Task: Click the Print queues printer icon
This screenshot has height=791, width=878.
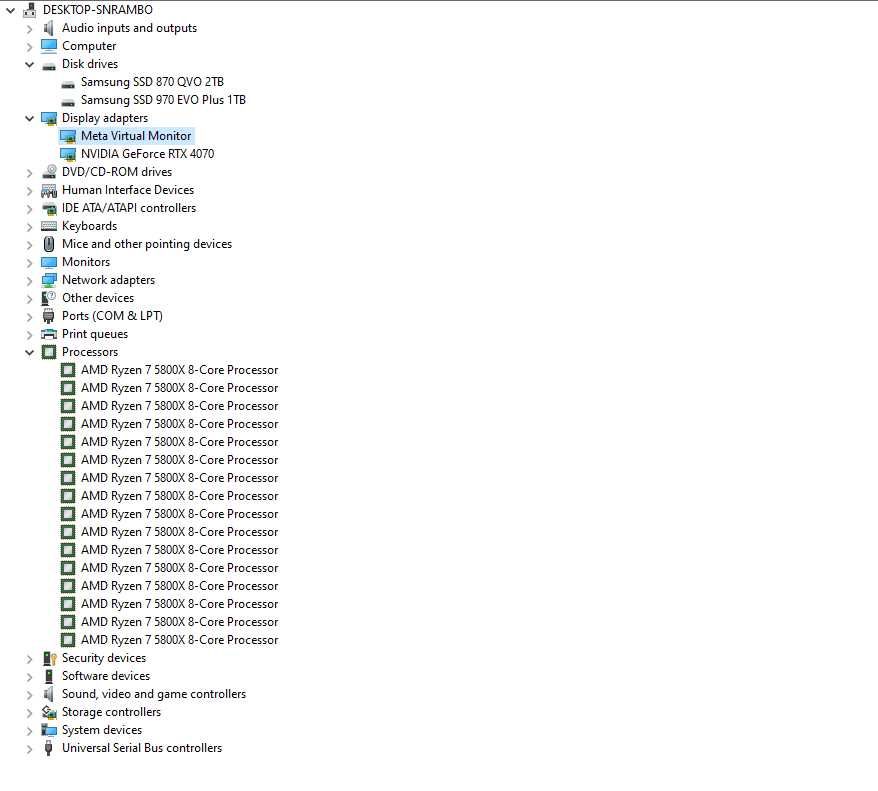Action: pos(49,334)
